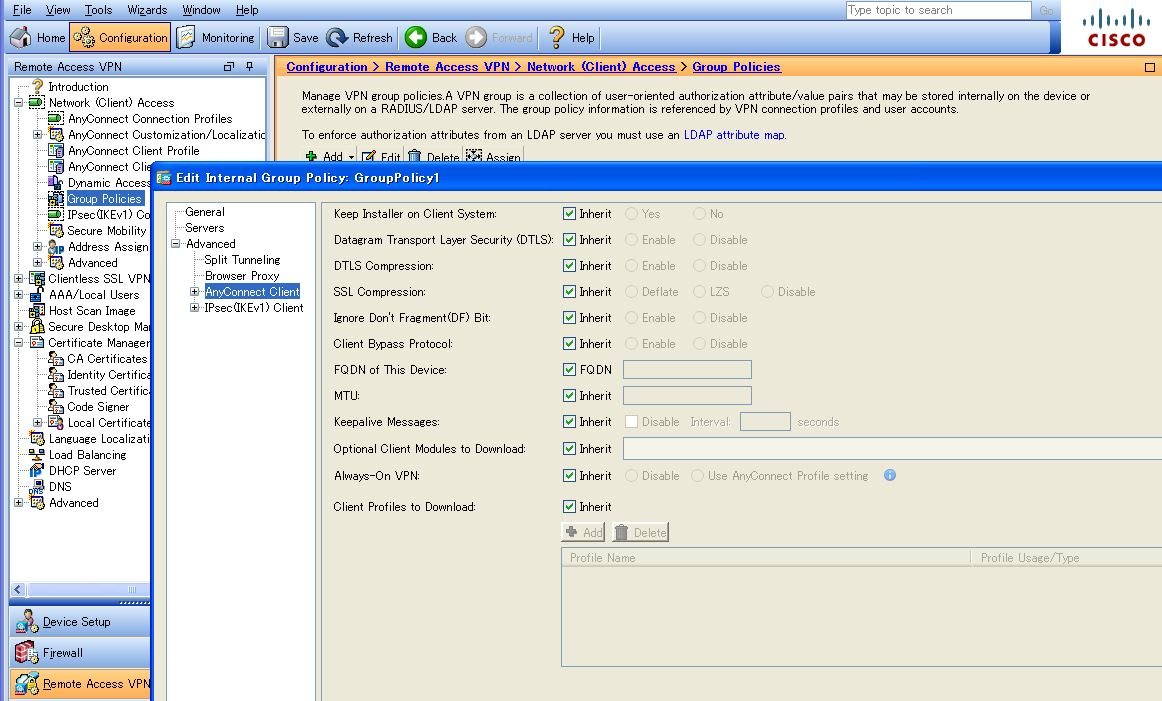This screenshot has width=1162, height=701.
Task: Collapse Certificate Management node
Action: [x=19, y=342]
